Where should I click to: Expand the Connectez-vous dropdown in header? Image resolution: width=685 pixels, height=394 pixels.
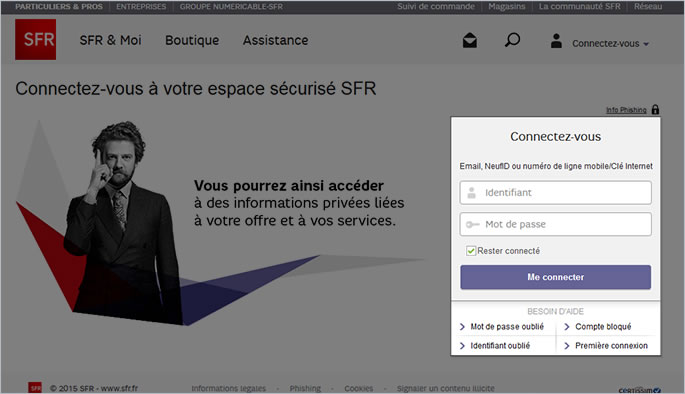(610, 44)
